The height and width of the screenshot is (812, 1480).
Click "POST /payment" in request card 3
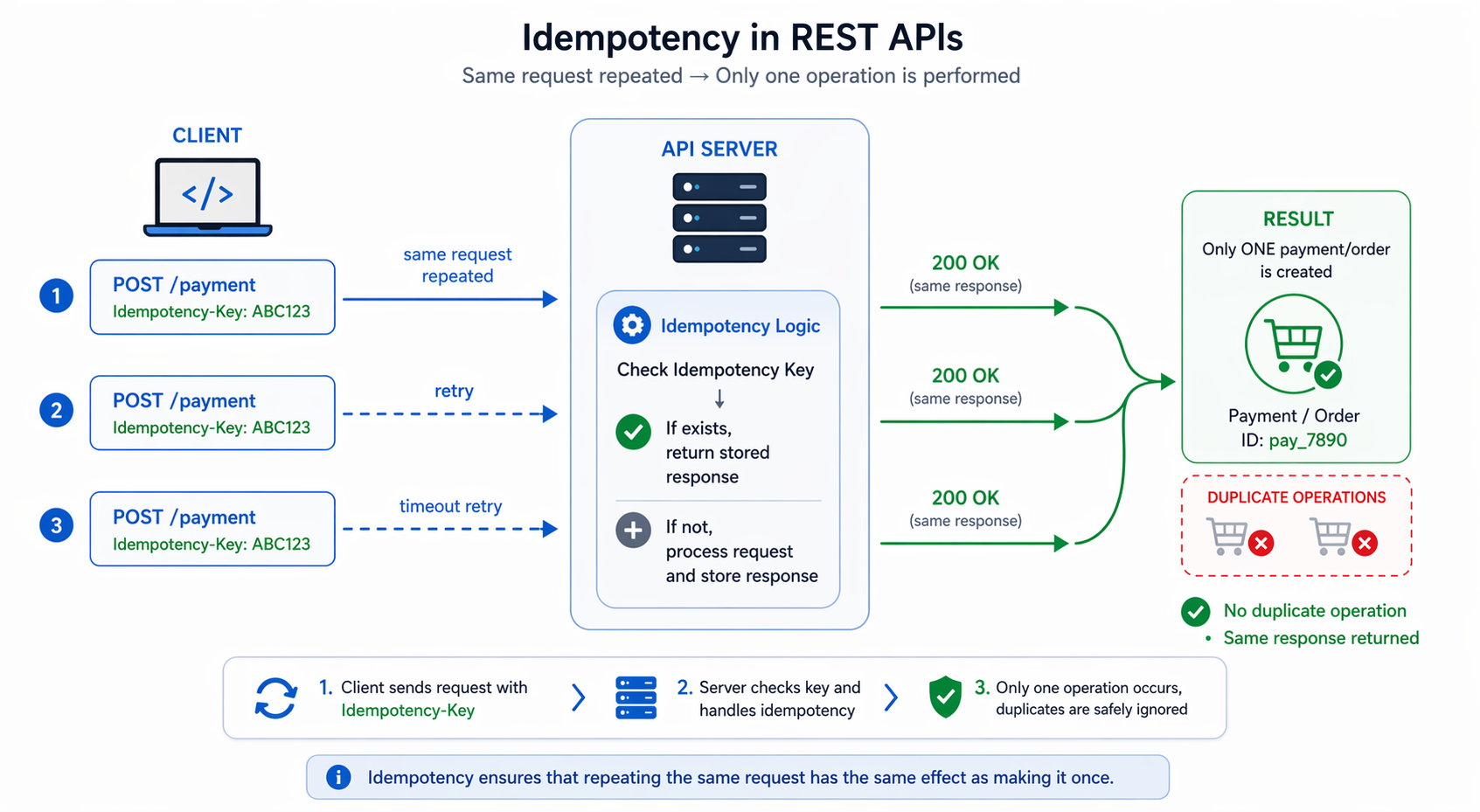click(184, 517)
